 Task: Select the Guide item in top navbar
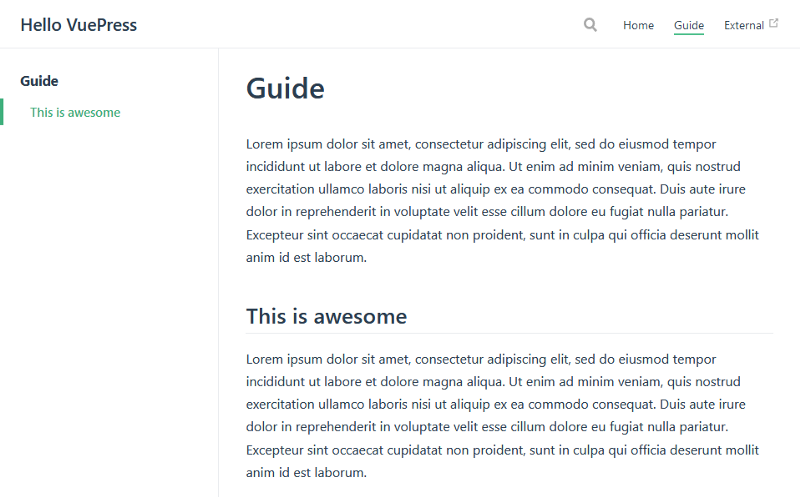[688, 25]
